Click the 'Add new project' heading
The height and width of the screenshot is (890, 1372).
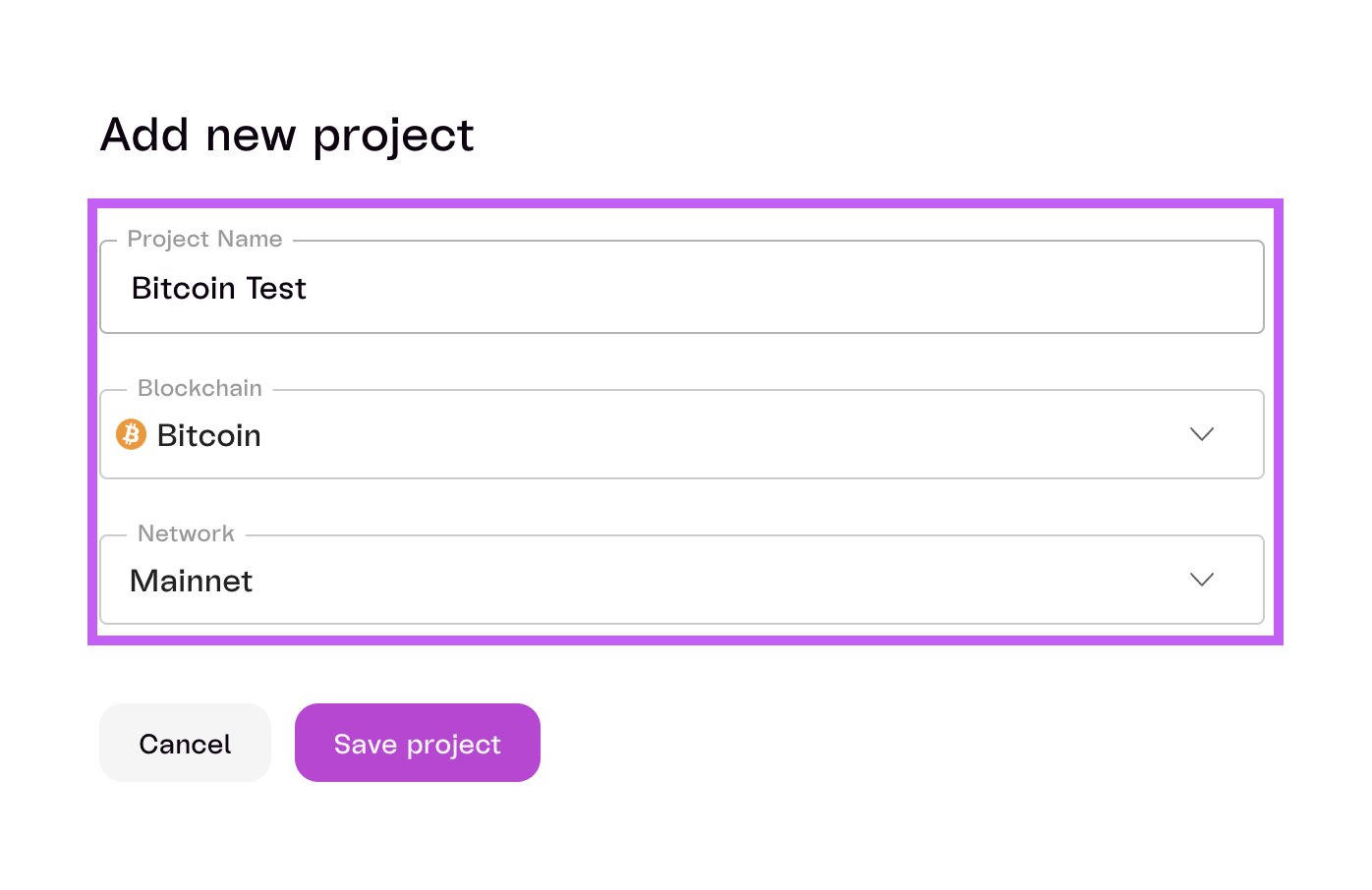click(x=287, y=135)
